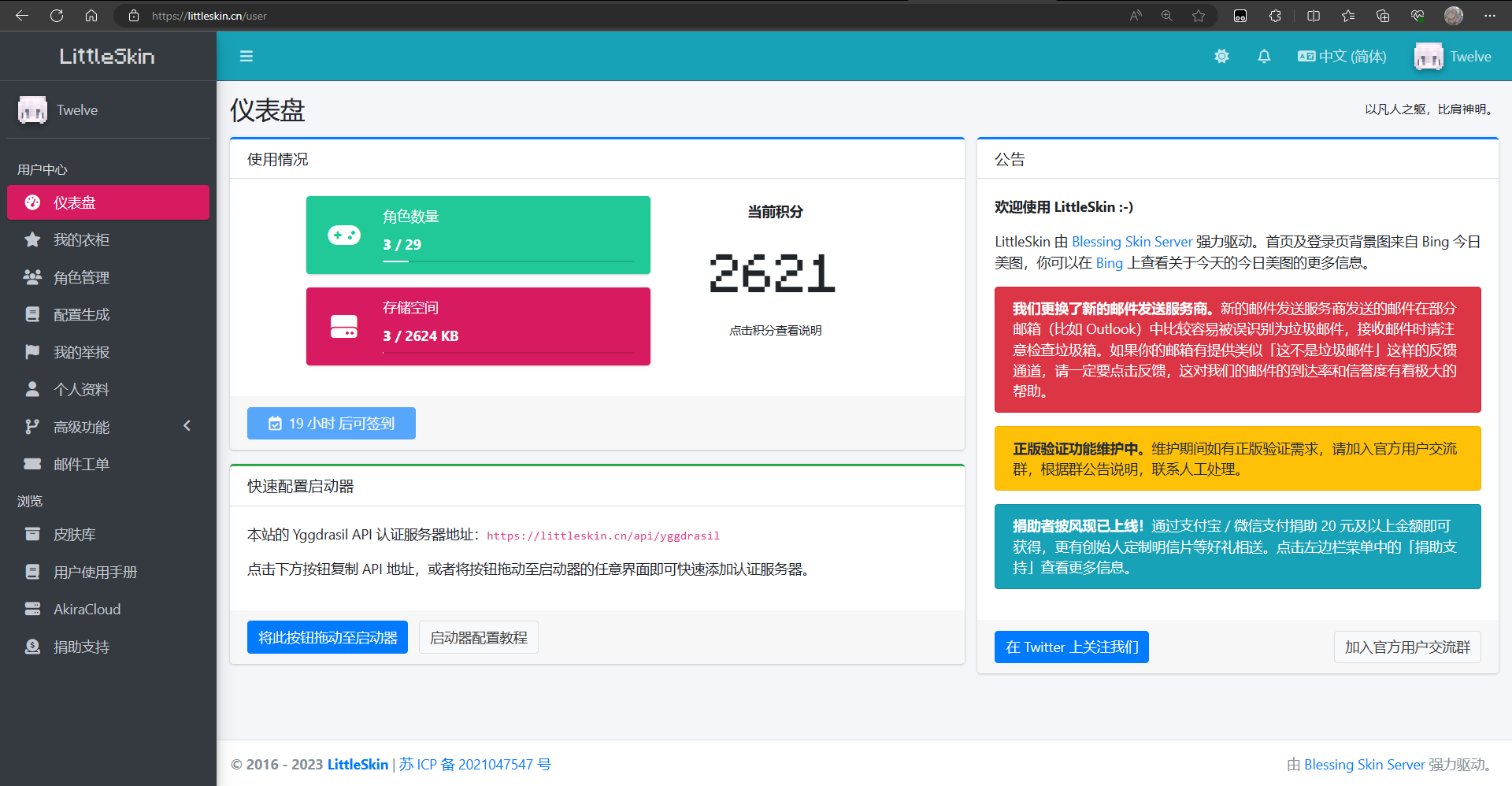This screenshot has height=786, width=1512.
Task: Click the LittleSkin logo in sidebar
Action: coord(108,56)
